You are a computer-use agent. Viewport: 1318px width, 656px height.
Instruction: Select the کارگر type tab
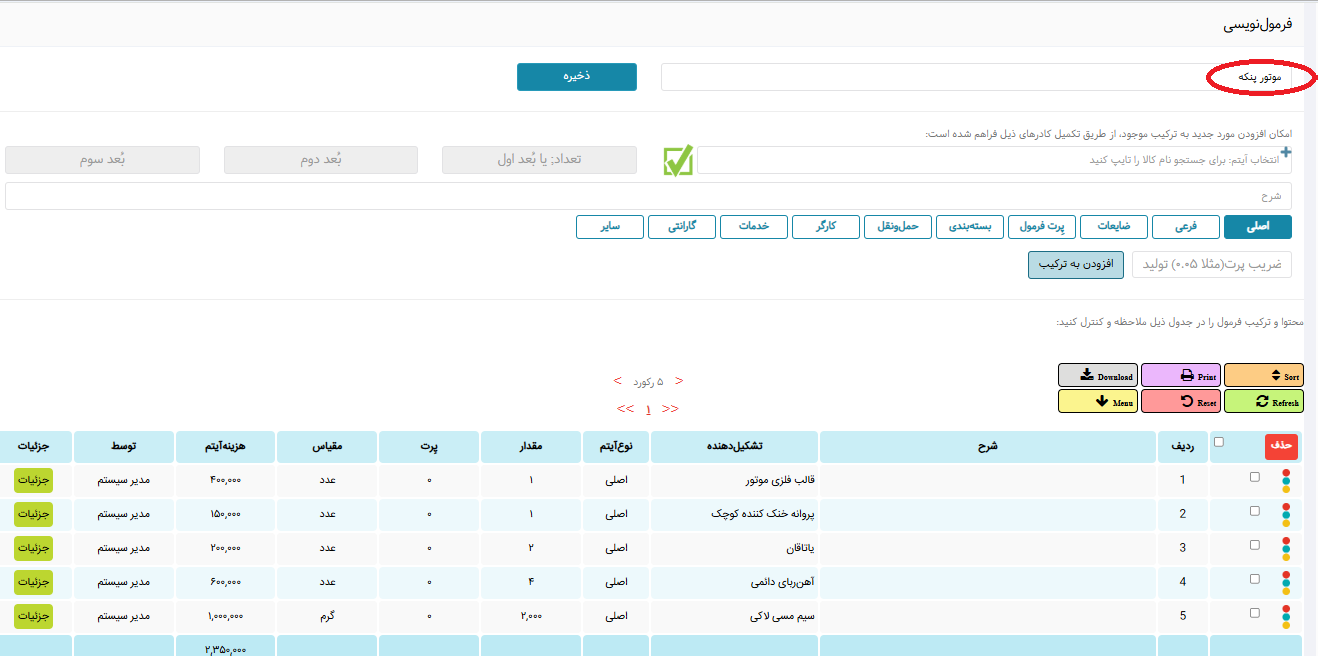(x=826, y=227)
